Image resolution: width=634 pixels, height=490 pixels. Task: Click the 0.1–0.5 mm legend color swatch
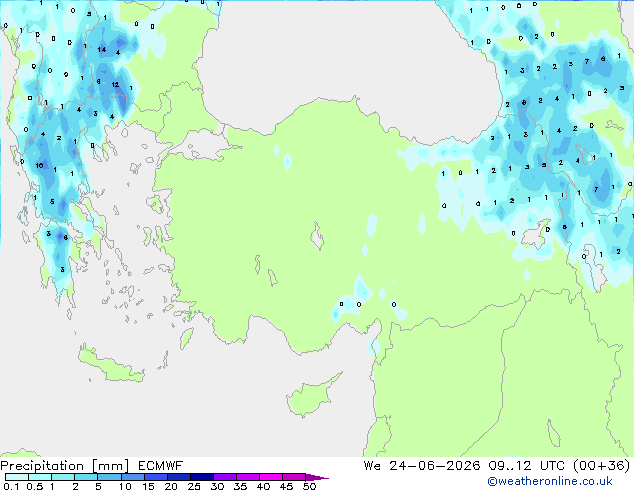pos(17,477)
